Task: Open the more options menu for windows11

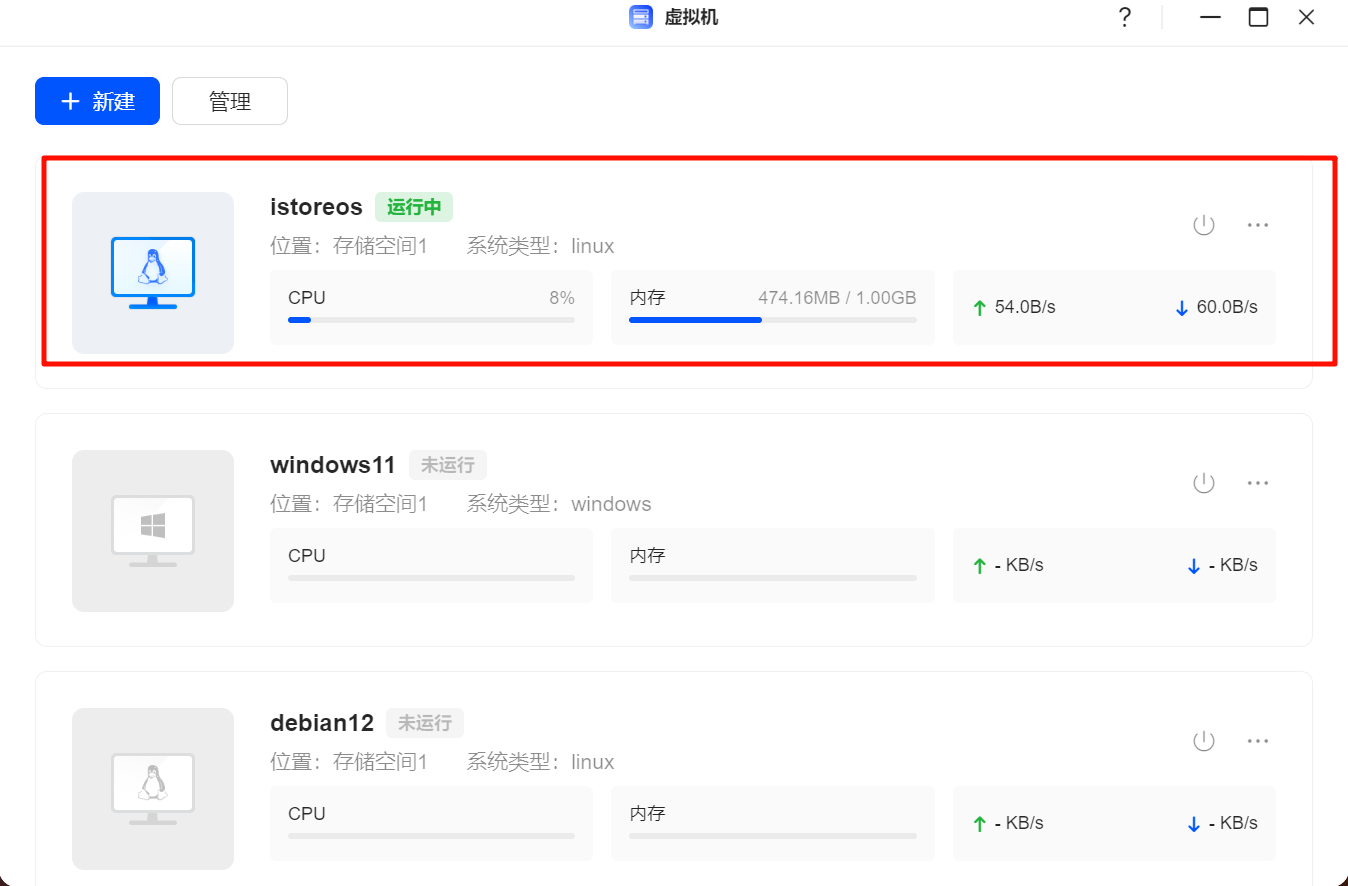Action: coord(1258,483)
